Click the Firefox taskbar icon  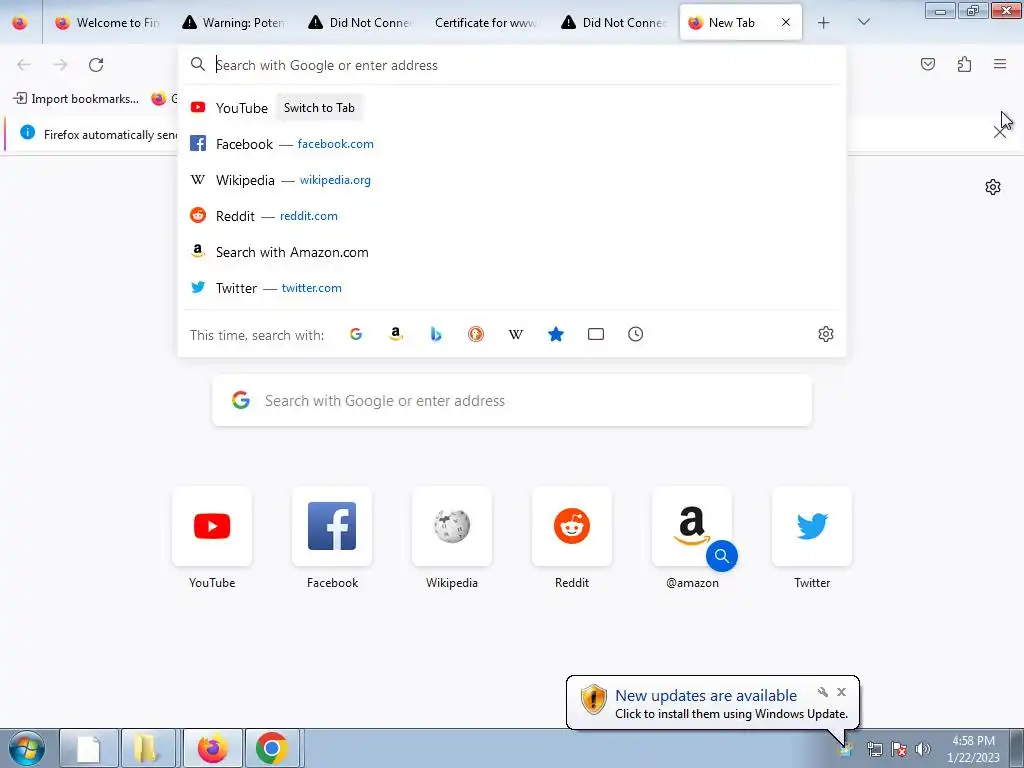213,748
